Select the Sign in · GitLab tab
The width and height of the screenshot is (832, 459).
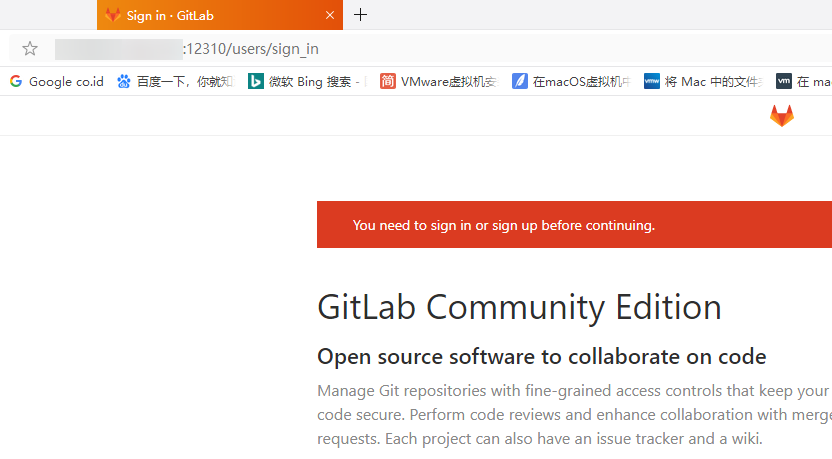click(x=220, y=15)
